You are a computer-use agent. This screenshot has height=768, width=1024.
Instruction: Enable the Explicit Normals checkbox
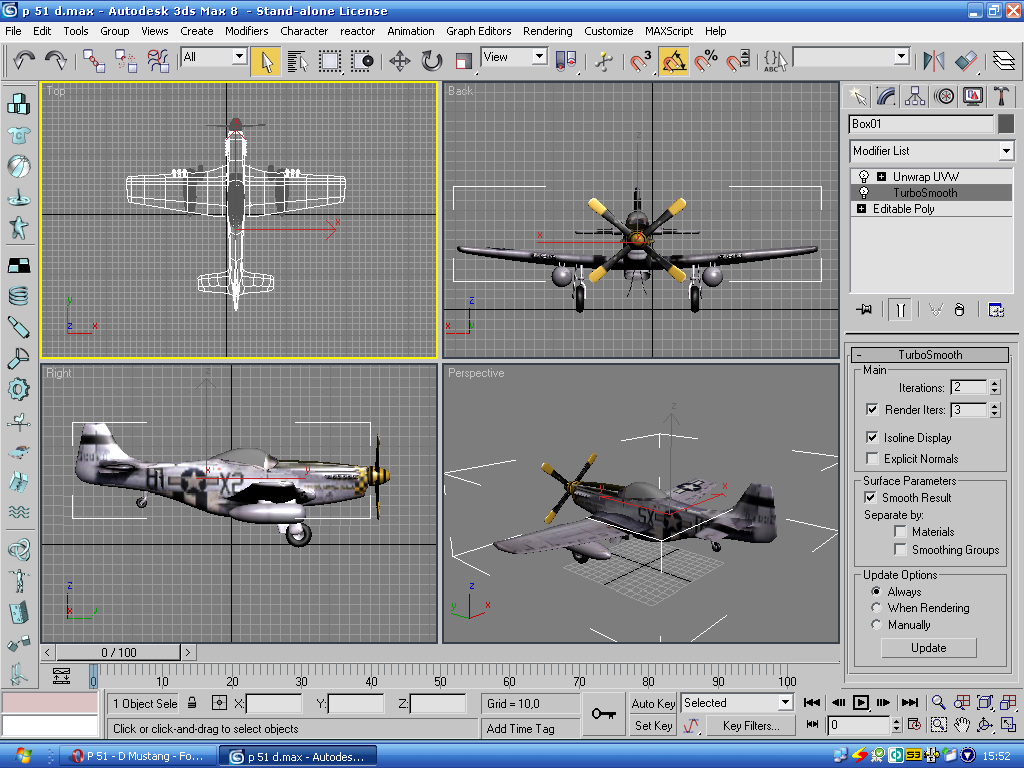pos(871,459)
